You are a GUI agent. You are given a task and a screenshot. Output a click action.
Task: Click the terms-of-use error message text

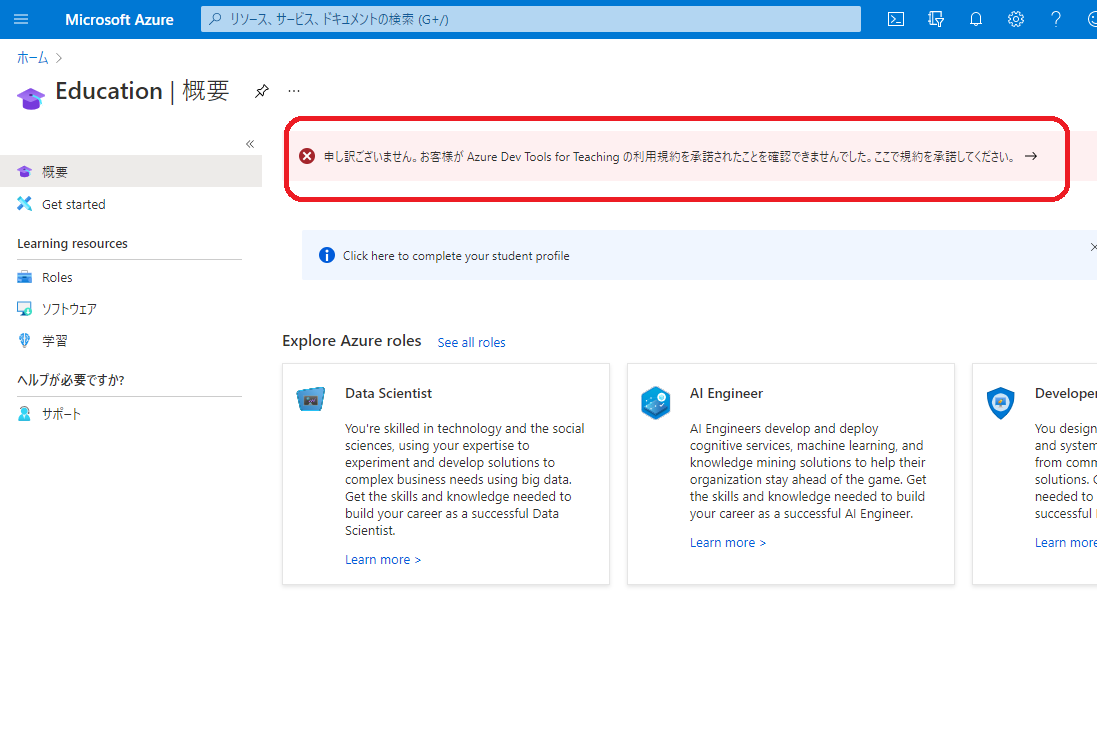coord(670,157)
